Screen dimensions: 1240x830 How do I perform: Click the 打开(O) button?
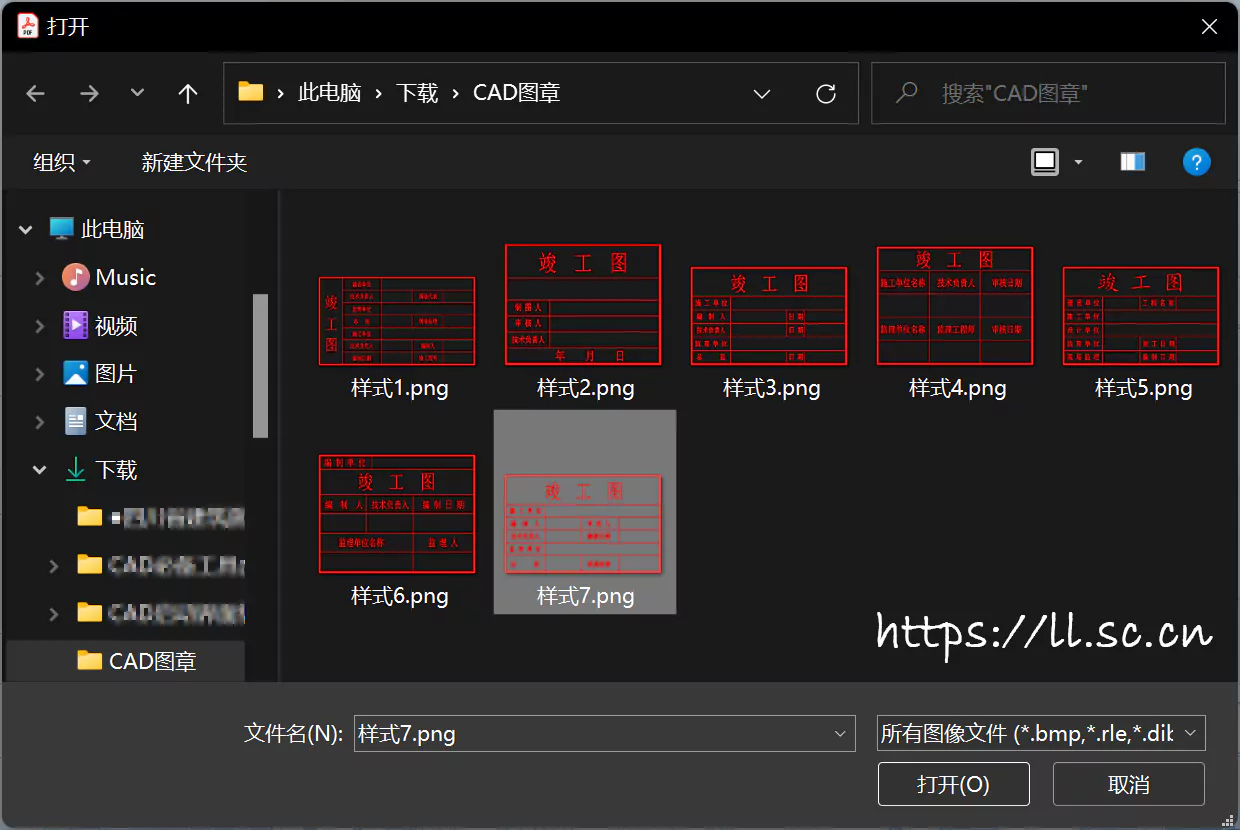pyautogui.click(x=953, y=784)
